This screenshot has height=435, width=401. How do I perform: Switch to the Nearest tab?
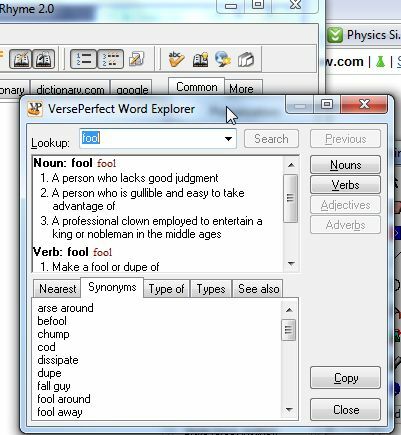(58, 289)
